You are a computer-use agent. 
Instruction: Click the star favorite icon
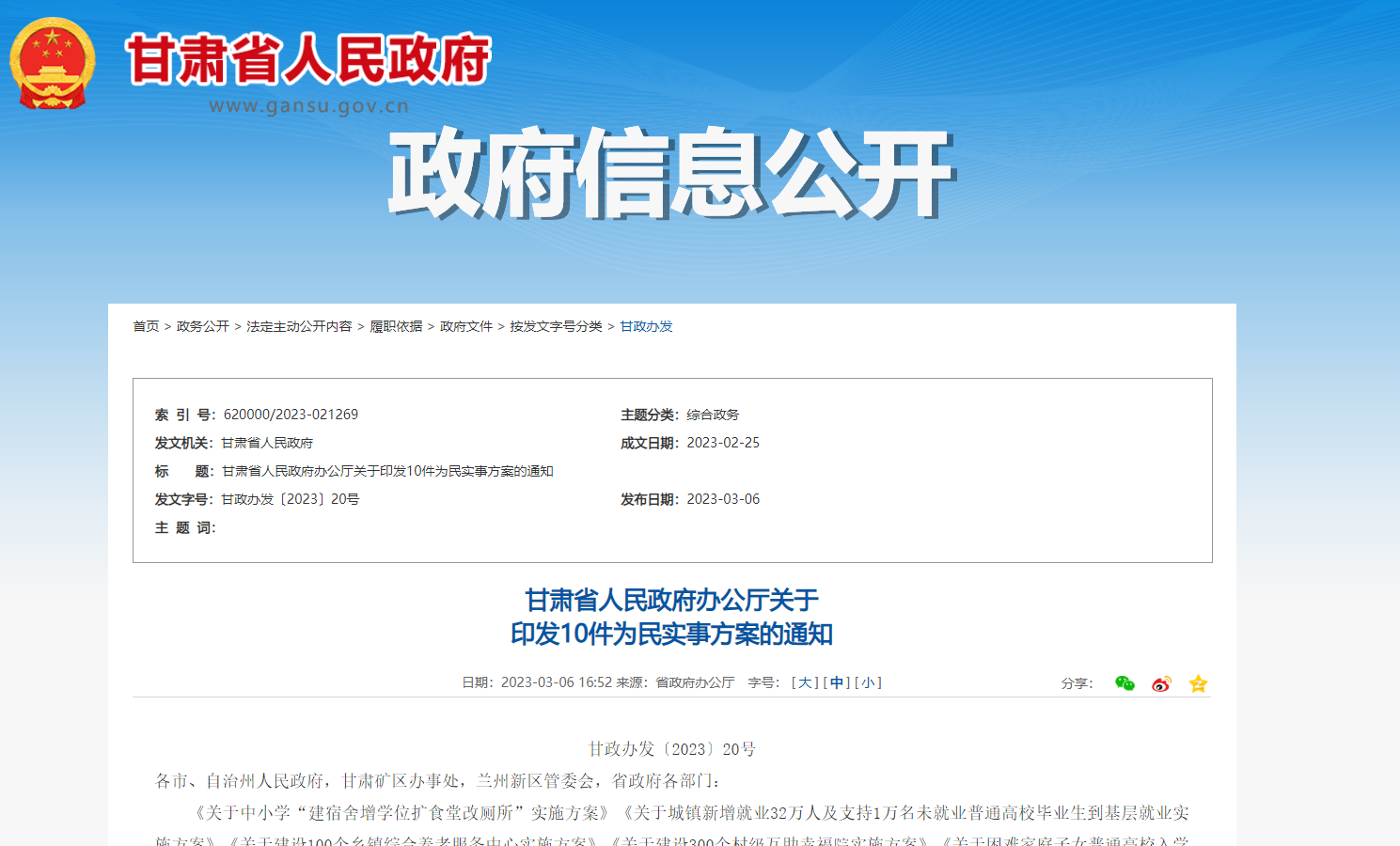point(1198,683)
